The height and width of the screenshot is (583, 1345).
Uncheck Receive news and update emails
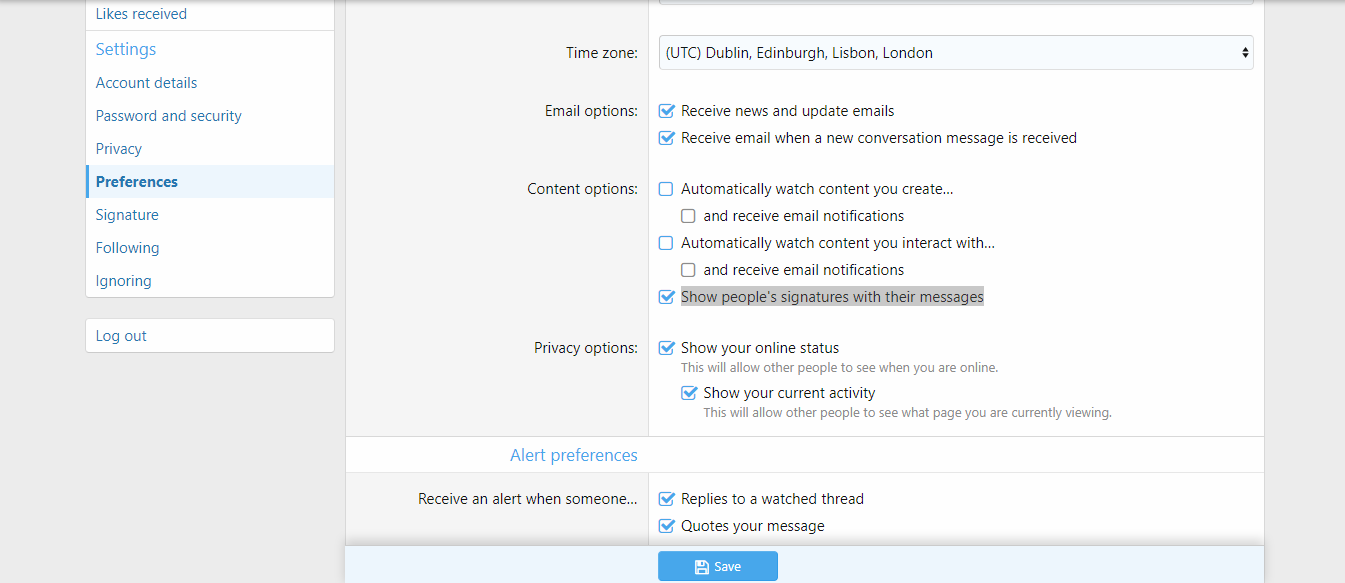click(667, 111)
